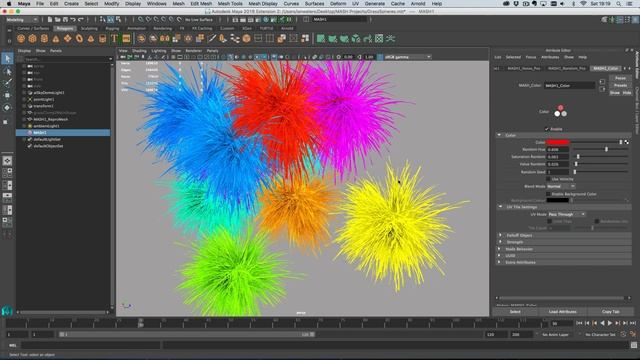Open the Deform menu
This screenshot has width=640, height=360.
(x=338, y=4)
